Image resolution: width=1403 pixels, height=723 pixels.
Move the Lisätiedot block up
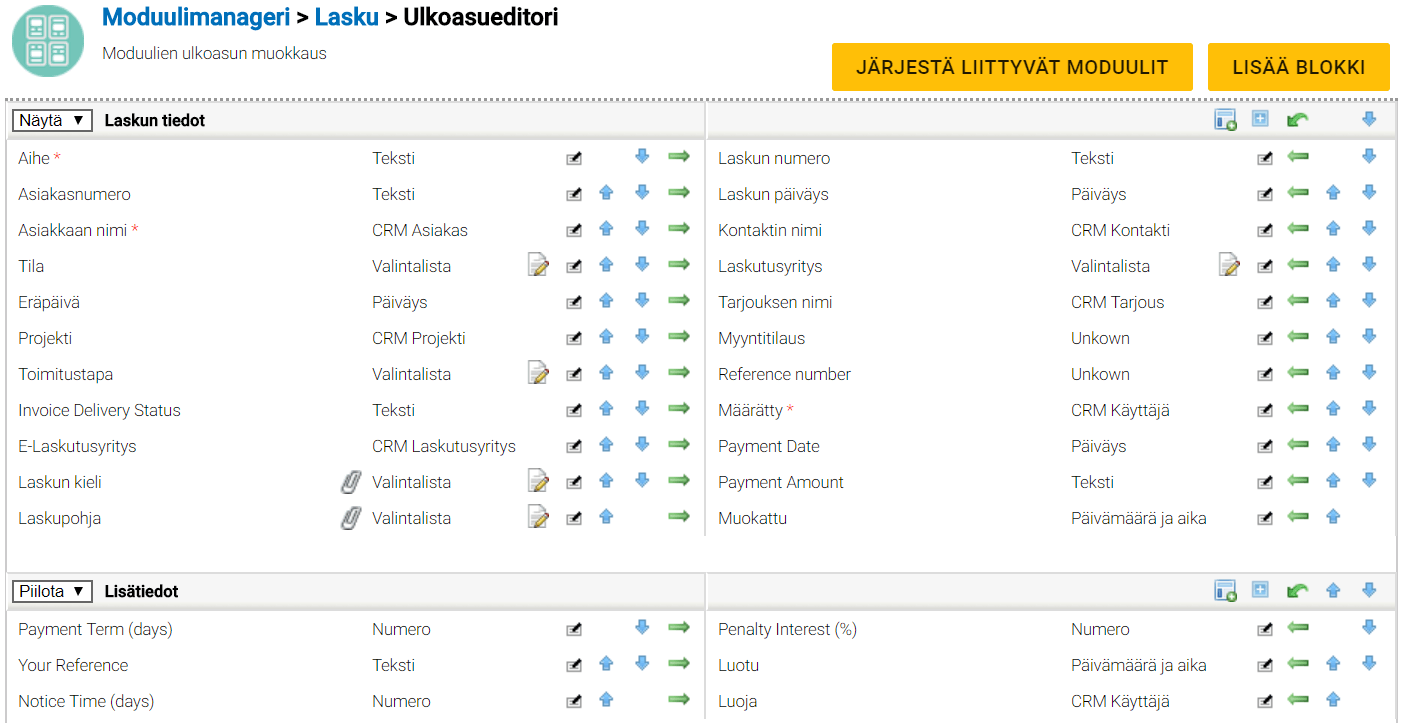pos(1333,591)
